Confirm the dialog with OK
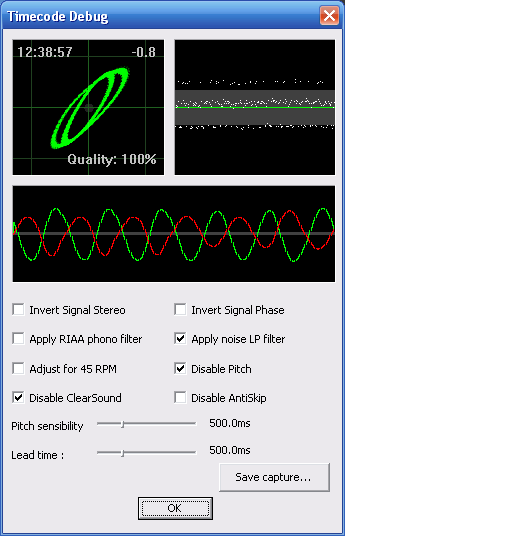The height and width of the screenshot is (536, 512). [x=175, y=508]
